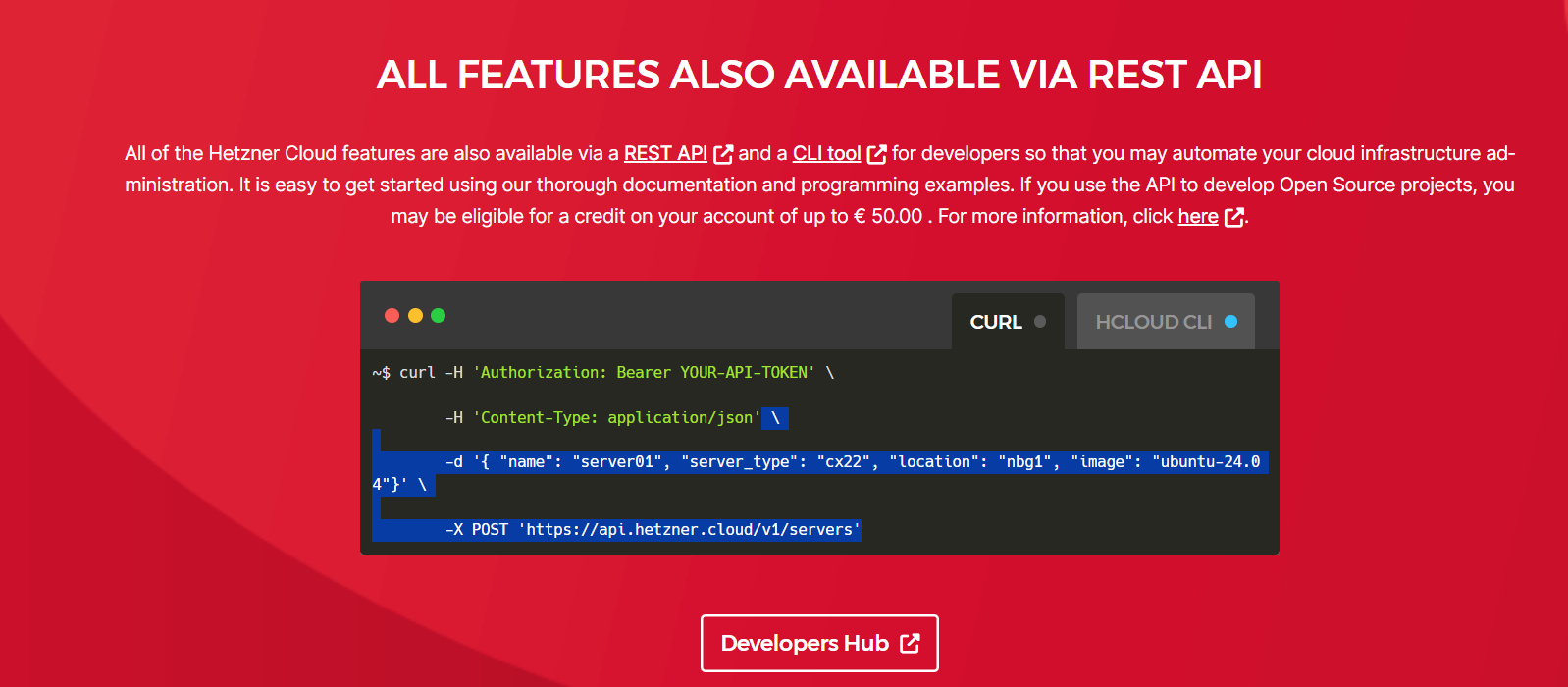This screenshot has width=1568, height=687.
Task: Click the '-X POST' code text
Action: pyautogui.click(x=477, y=530)
